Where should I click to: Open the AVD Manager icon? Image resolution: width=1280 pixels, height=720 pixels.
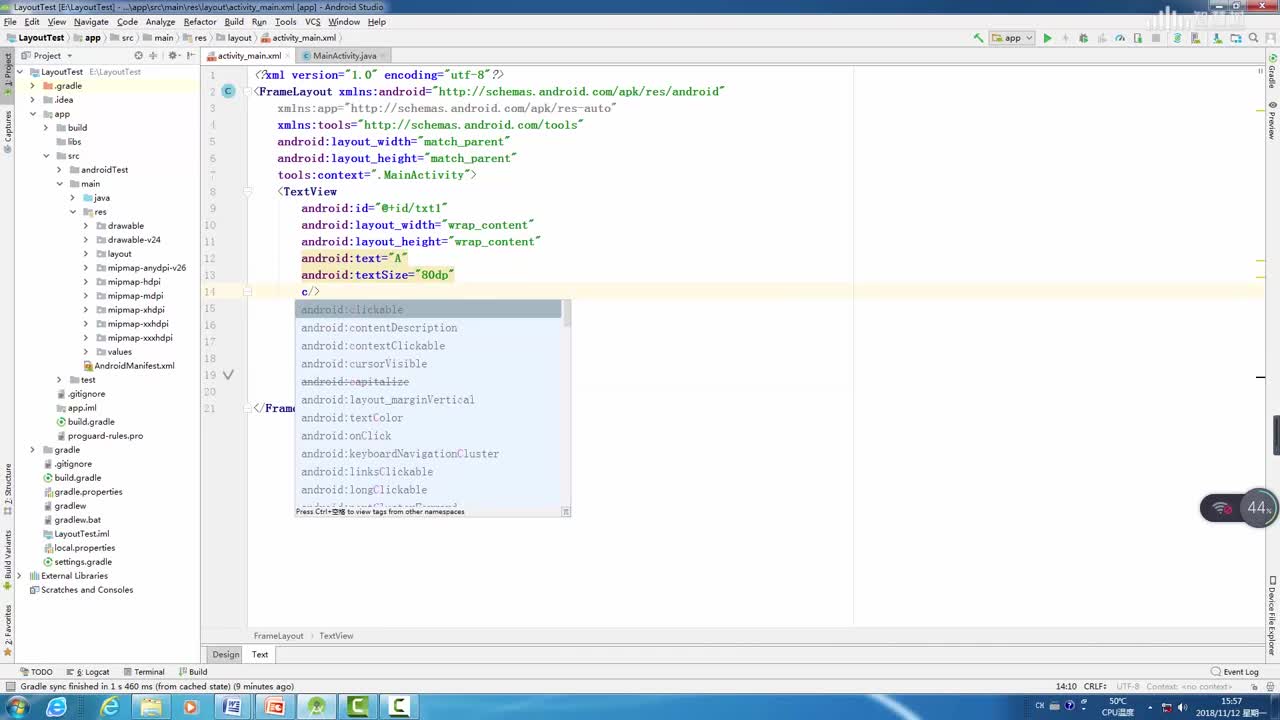click(1196, 38)
